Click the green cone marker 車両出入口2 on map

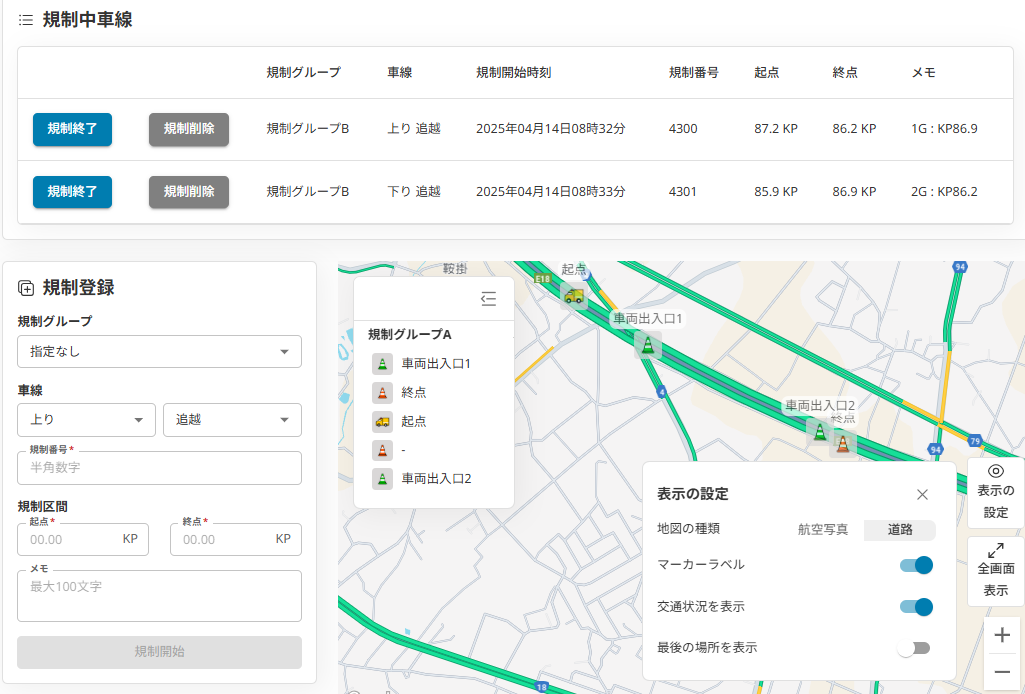(x=820, y=431)
